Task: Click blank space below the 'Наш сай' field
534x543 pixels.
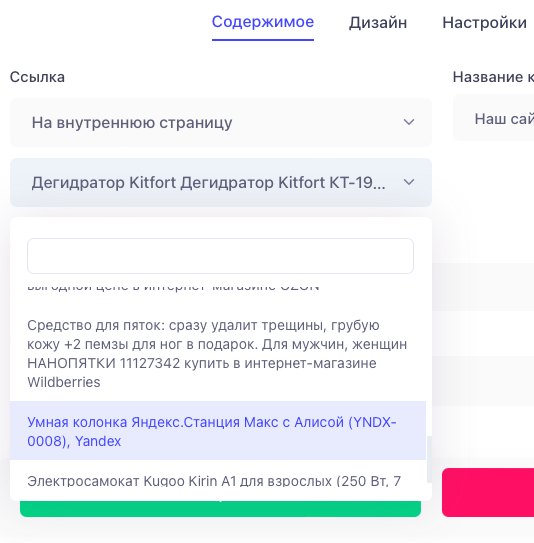Action: 492,201
